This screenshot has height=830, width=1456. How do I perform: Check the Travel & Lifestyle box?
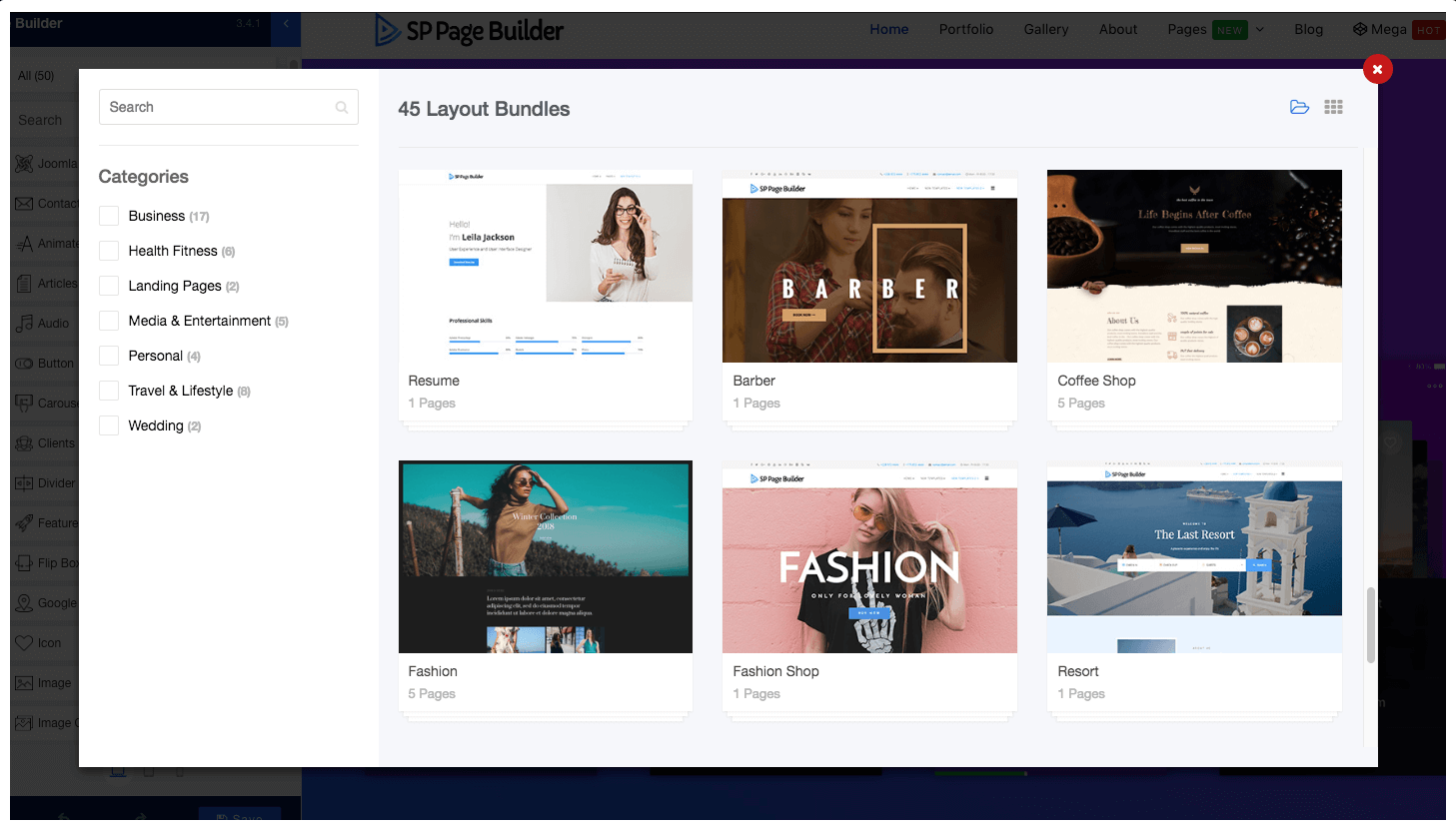(x=109, y=391)
